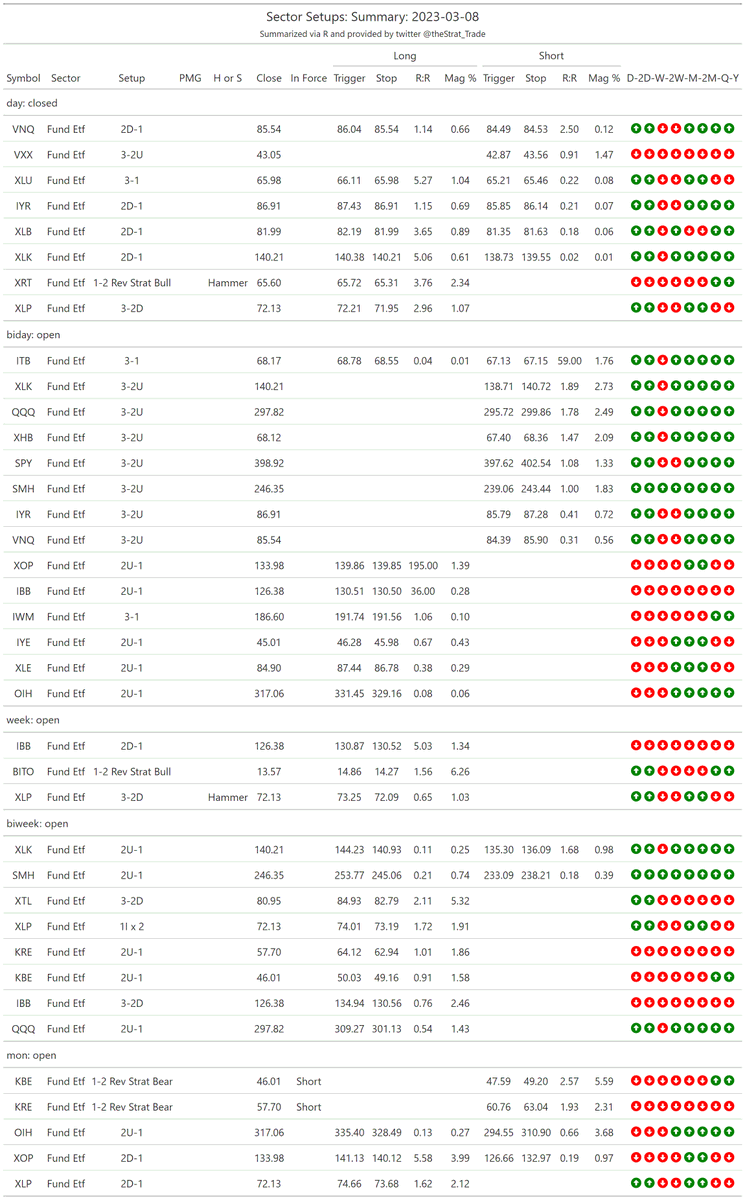
Task: Click the daily arrow in the KRE Short row
Action: coord(636,1107)
